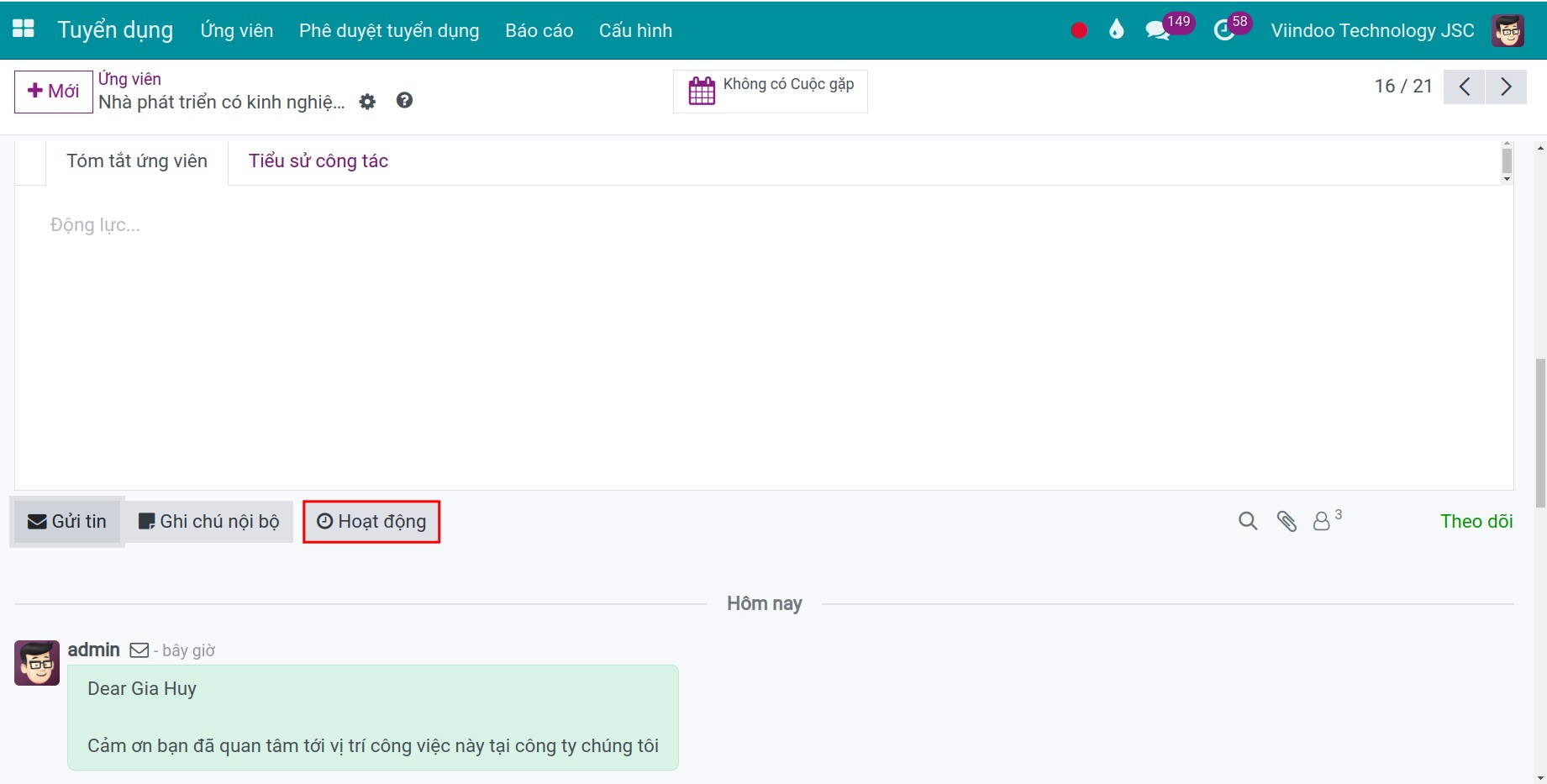Open Cấu hình menu in navbar
The image size is (1547, 784).
tap(635, 31)
